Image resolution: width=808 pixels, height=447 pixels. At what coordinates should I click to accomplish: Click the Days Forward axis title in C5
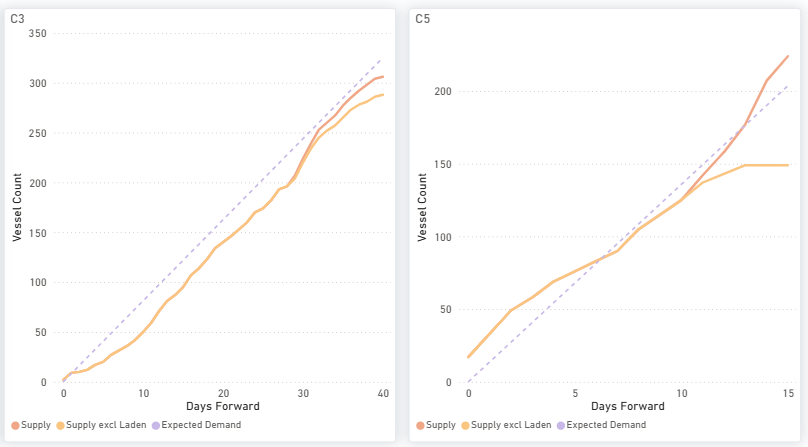pos(628,406)
